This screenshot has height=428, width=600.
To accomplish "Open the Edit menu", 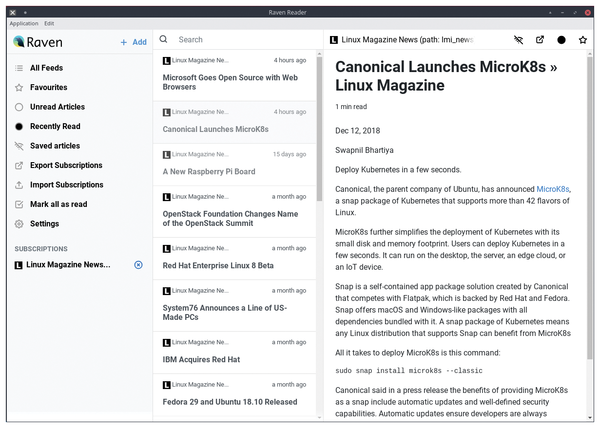I will point(49,23).
